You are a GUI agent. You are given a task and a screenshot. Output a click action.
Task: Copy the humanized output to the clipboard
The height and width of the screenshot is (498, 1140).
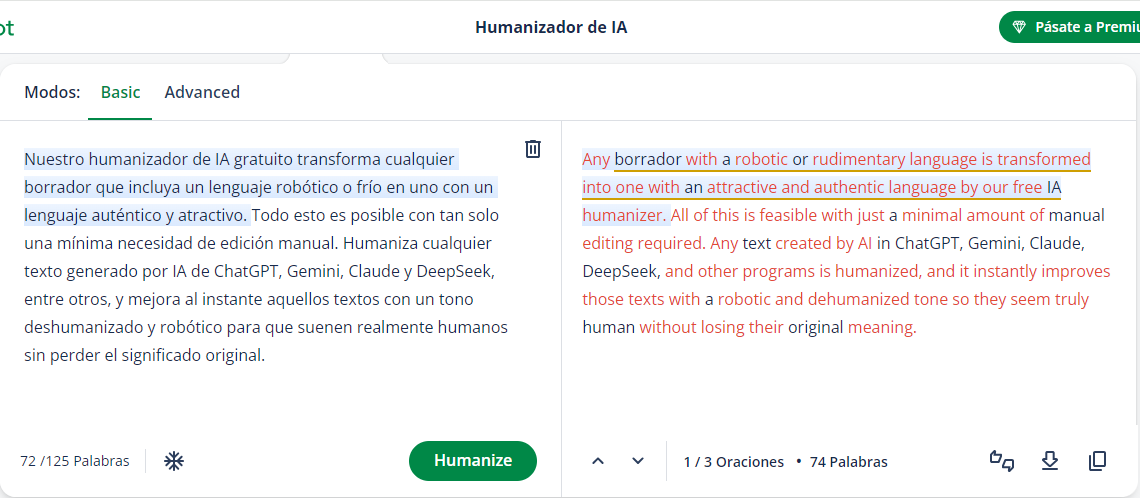[1097, 461]
